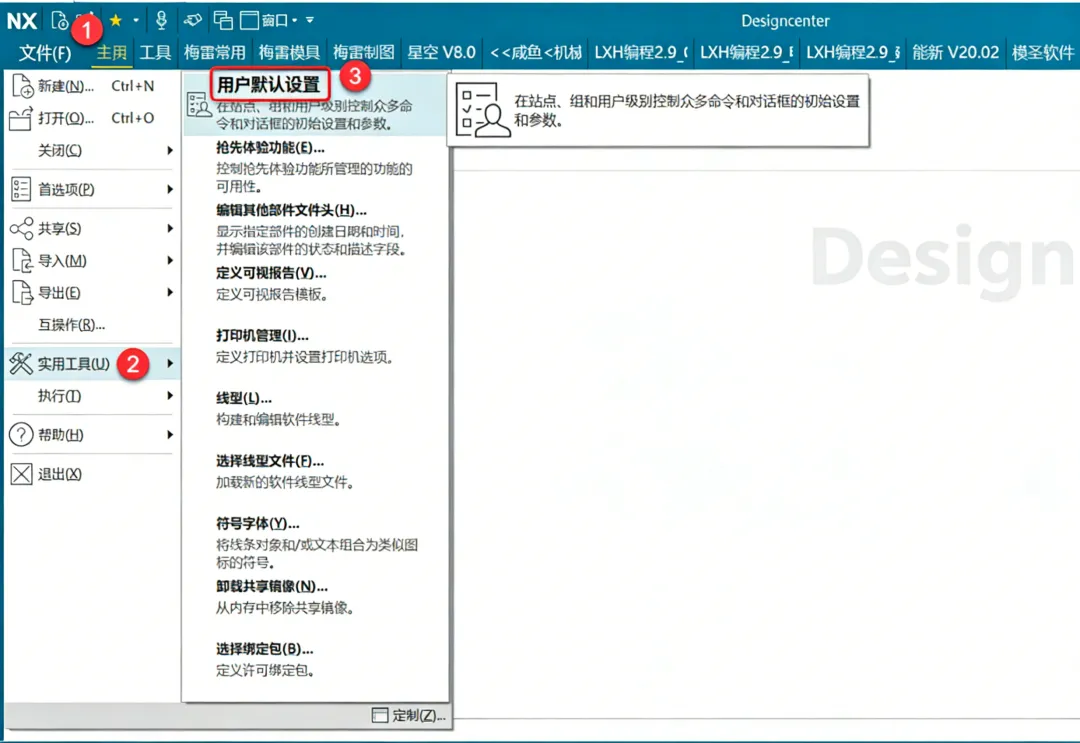The height and width of the screenshot is (743, 1080).
Task: Open 编辑其他部件文件头(H)... entry
Action: pos(291,211)
